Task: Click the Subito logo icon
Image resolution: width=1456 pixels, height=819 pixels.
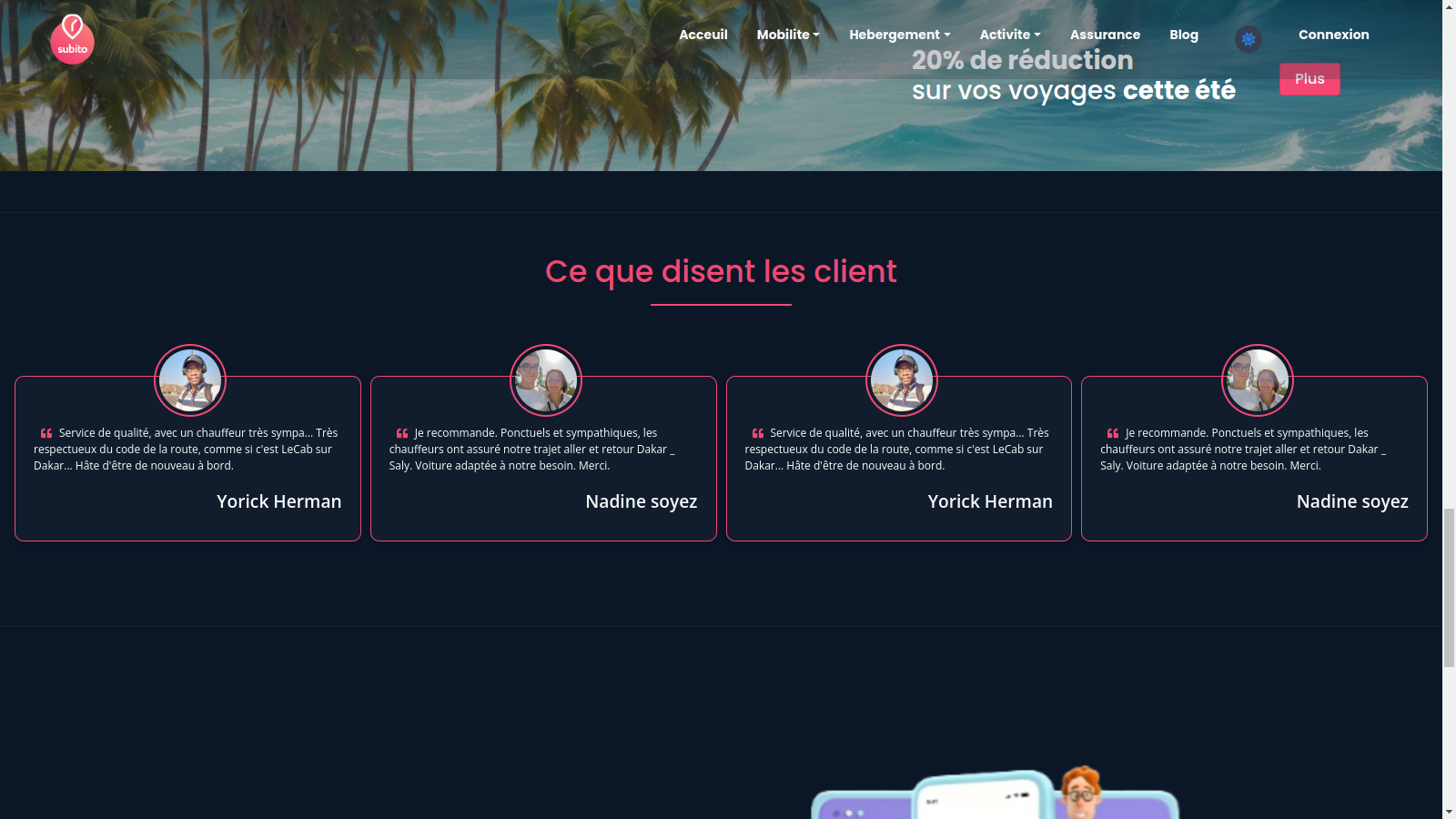Action: (x=72, y=39)
